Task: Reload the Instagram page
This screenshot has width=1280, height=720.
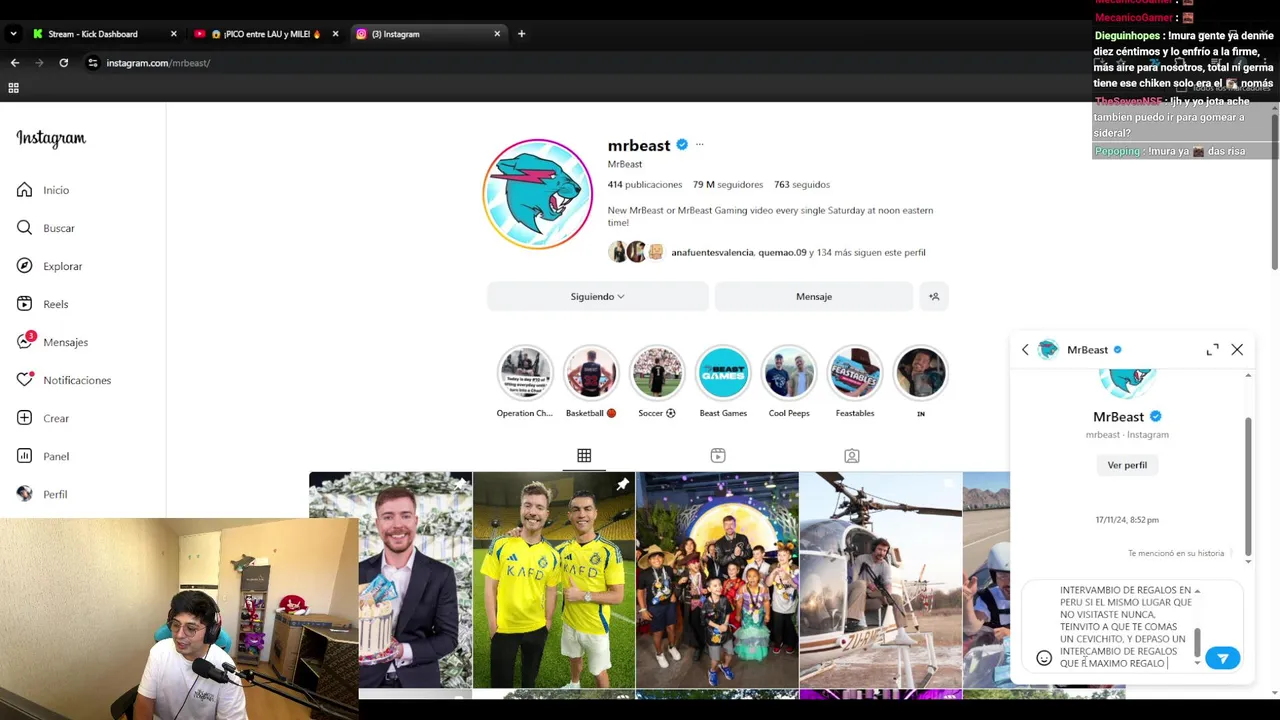Action: (63, 63)
